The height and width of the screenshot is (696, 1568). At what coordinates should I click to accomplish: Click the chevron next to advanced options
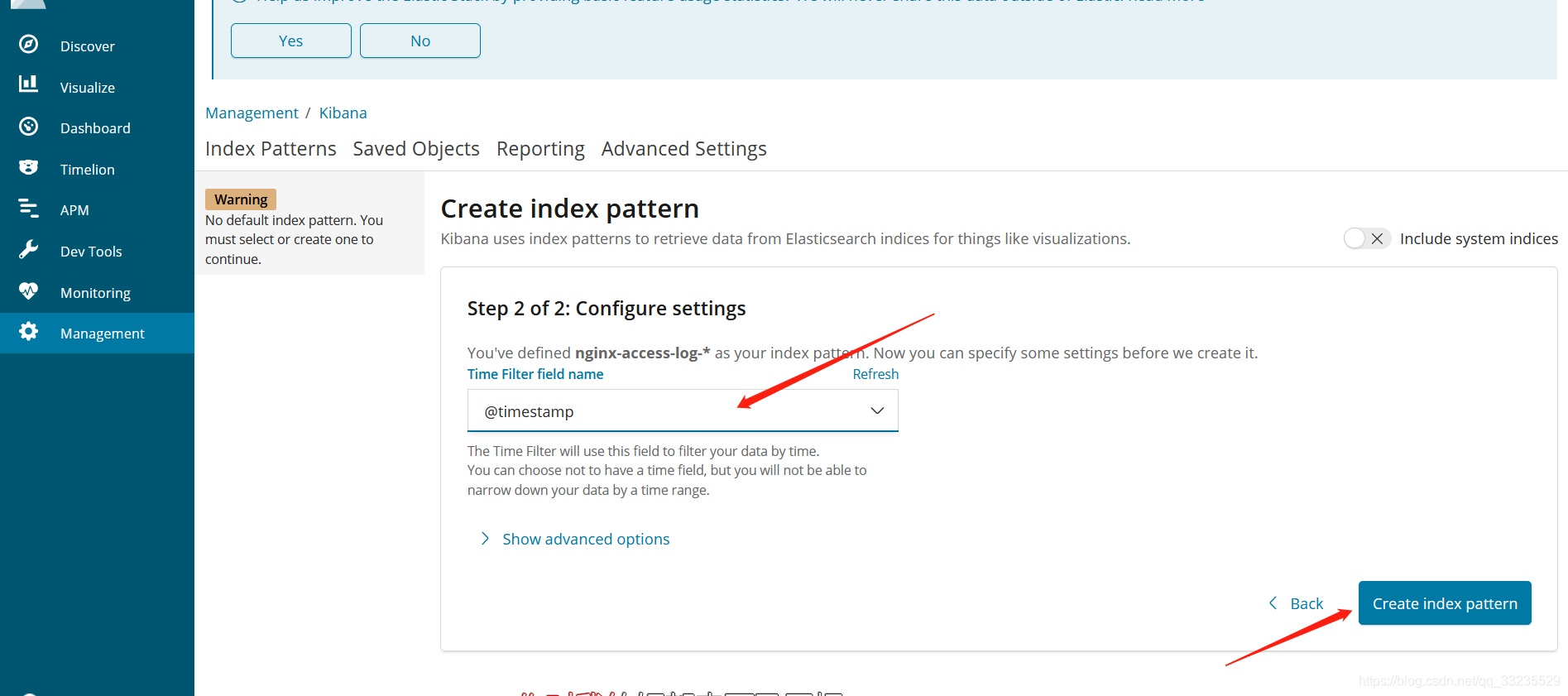[485, 539]
